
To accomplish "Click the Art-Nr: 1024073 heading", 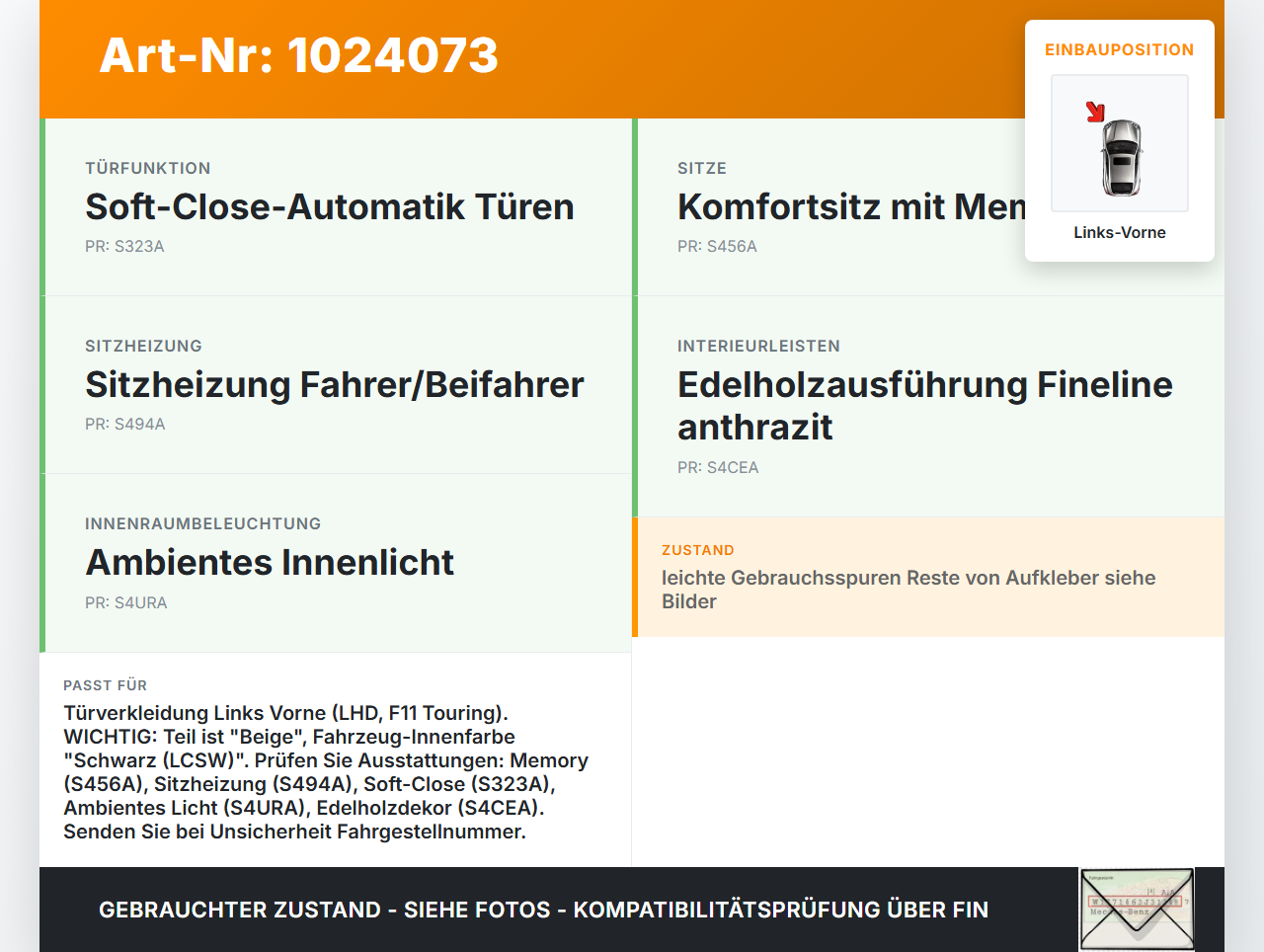I will [299, 55].
